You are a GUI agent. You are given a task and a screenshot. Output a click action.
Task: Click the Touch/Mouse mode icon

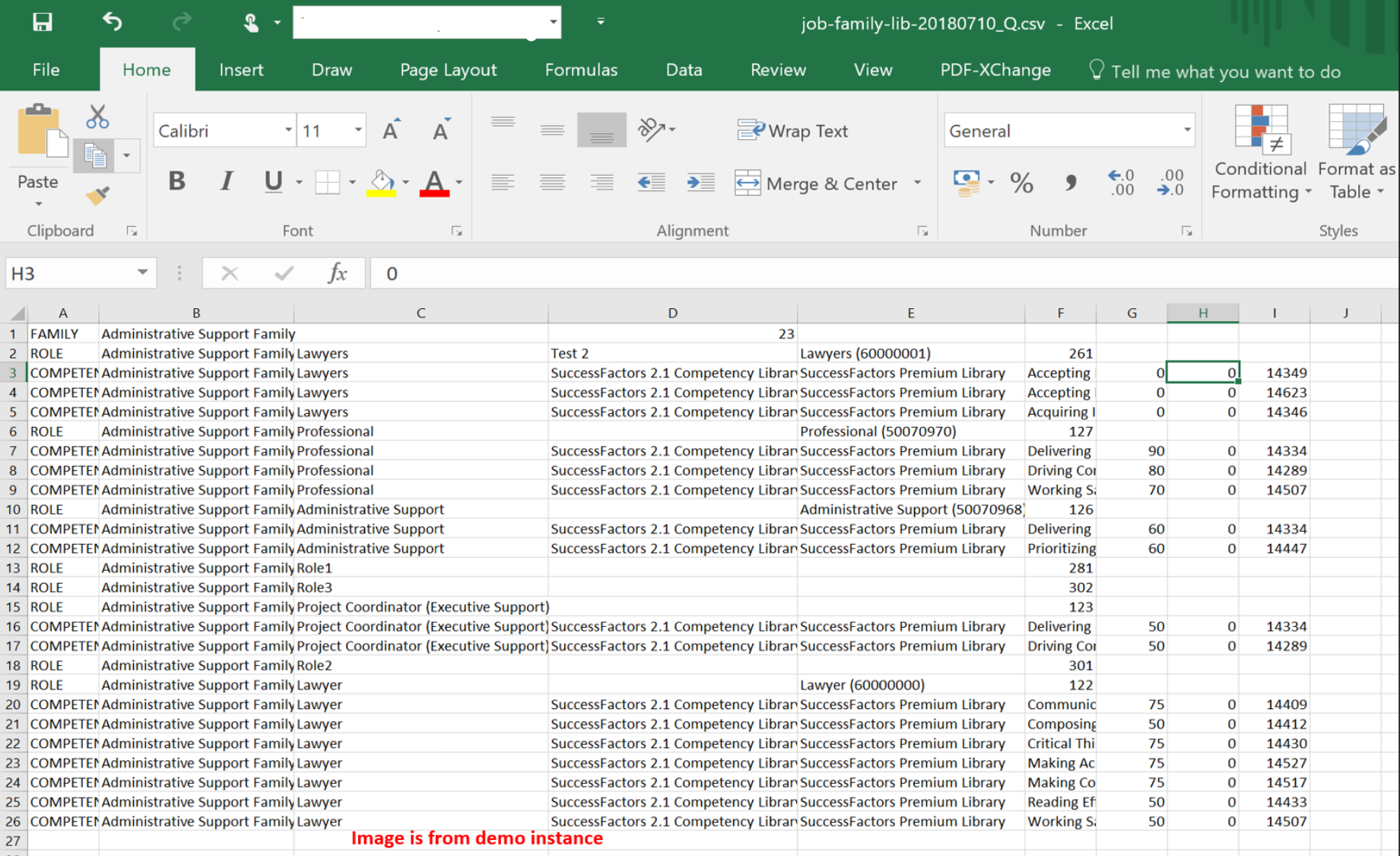(x=251, y=23)
